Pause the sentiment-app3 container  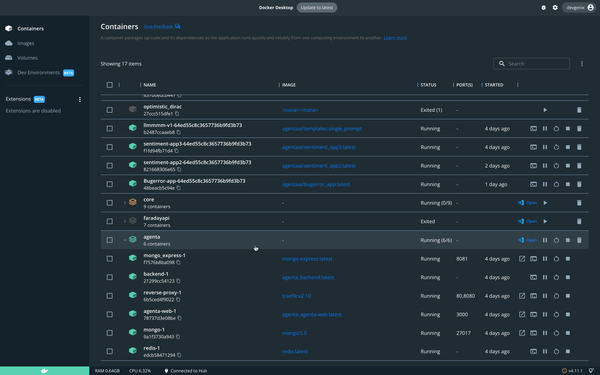coord(545,147)
